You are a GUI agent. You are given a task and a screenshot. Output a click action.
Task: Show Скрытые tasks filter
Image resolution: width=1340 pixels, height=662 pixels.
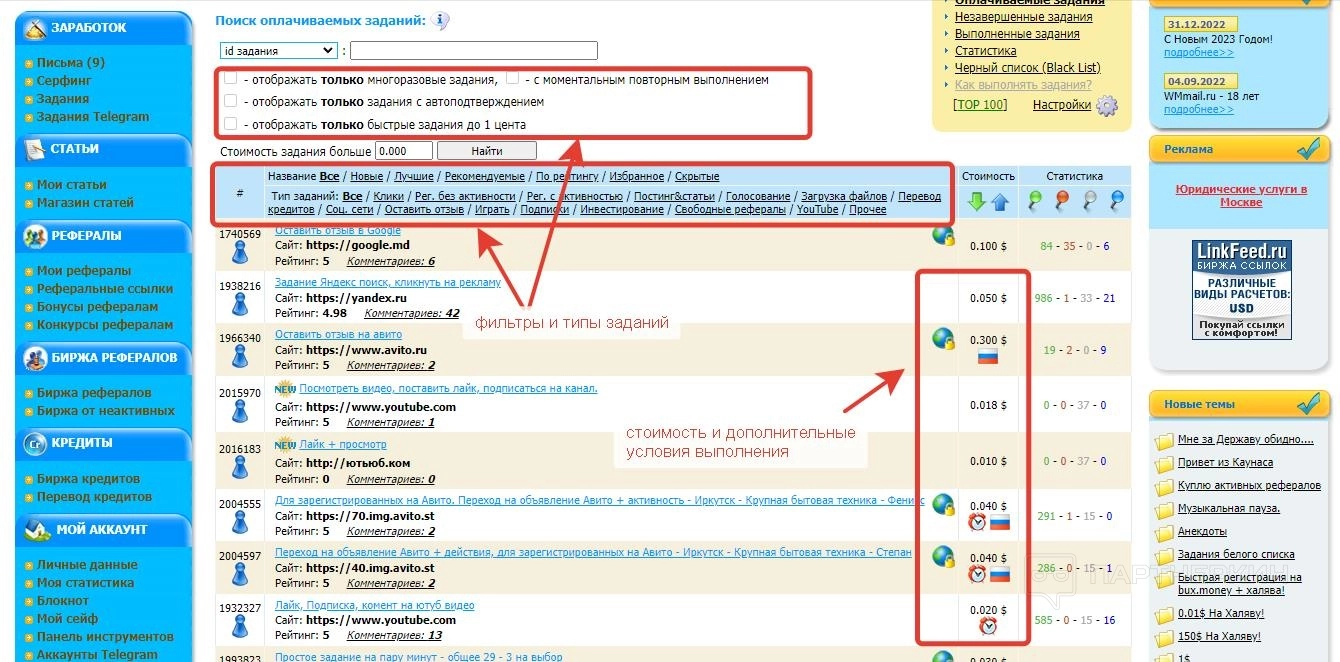(697, 177)
